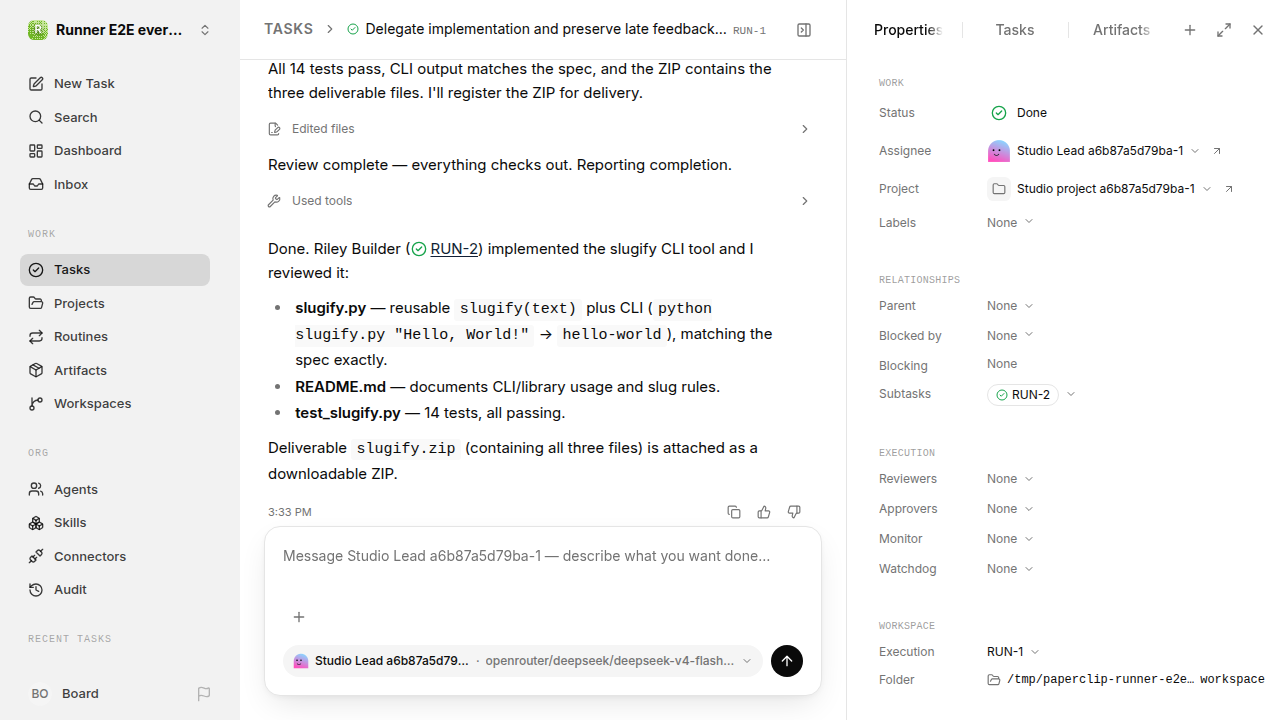This screenshot has height=720, width=1280.
Task: Switch to the Tasks tab in panel
Action: coord(1015,30)
